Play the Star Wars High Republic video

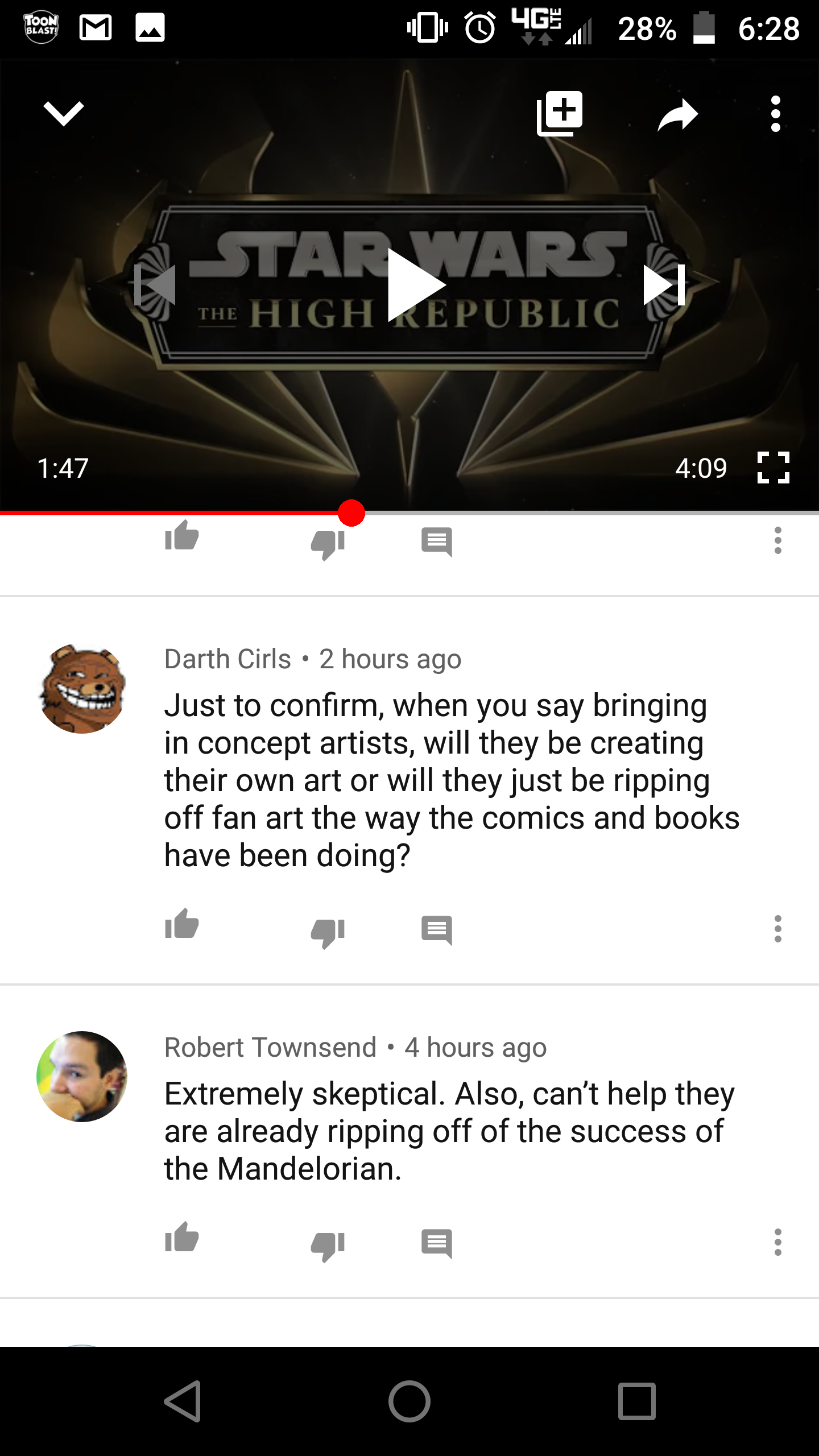(x=416, y=285)
